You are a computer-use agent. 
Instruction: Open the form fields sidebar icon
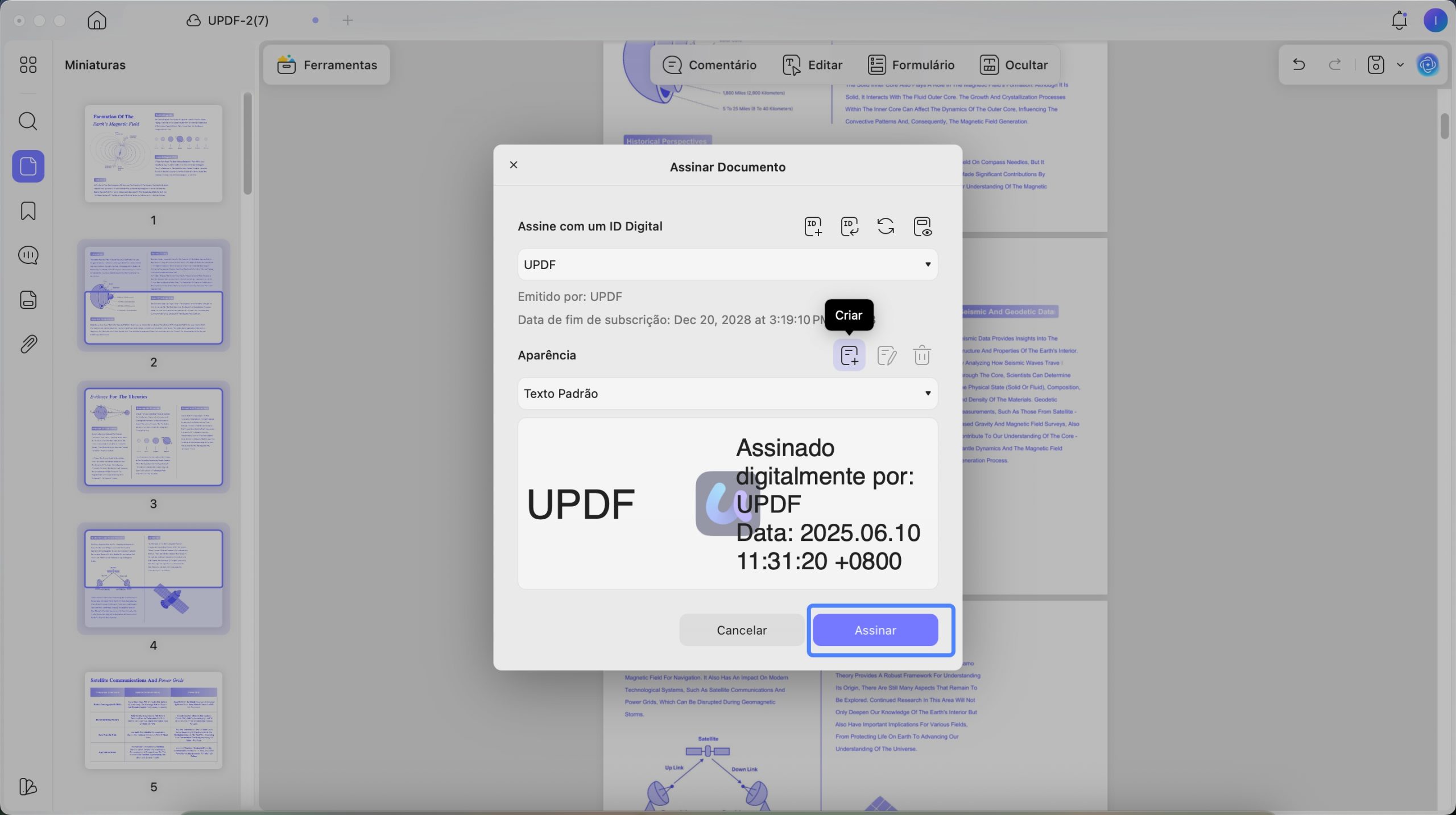click(28, 300)
